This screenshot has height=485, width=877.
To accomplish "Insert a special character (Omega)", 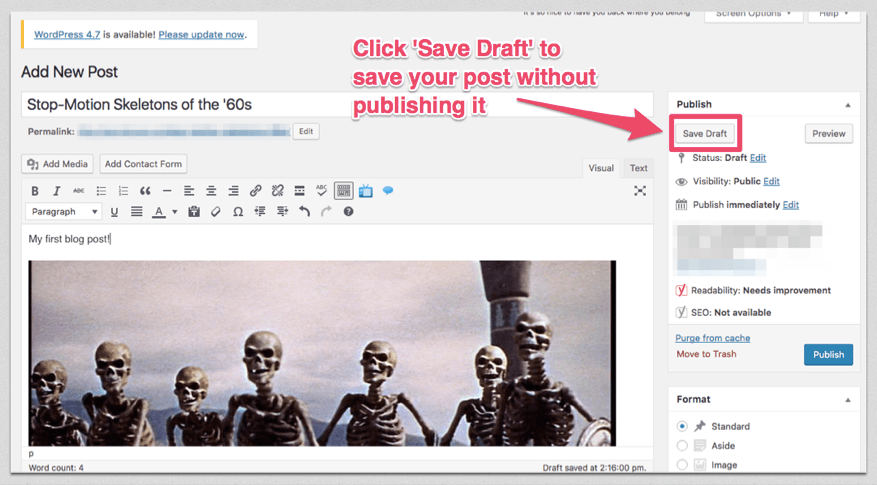I will pyautogui.click(x=238, y=211).
